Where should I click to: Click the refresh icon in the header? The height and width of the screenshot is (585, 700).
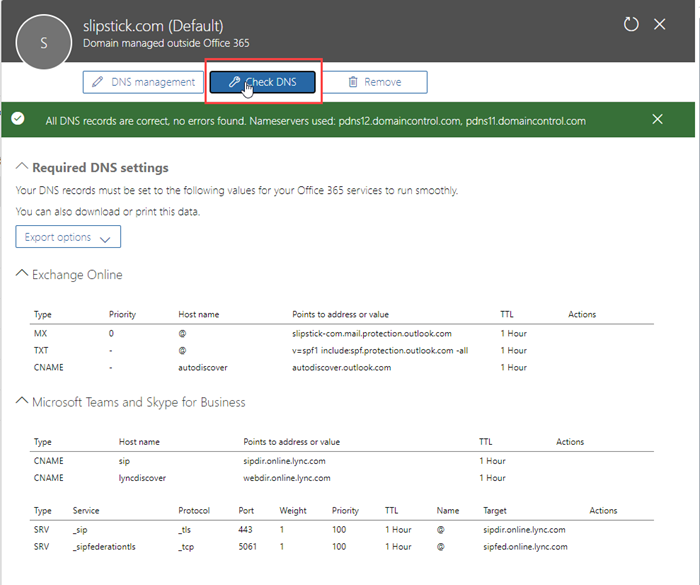631,24
